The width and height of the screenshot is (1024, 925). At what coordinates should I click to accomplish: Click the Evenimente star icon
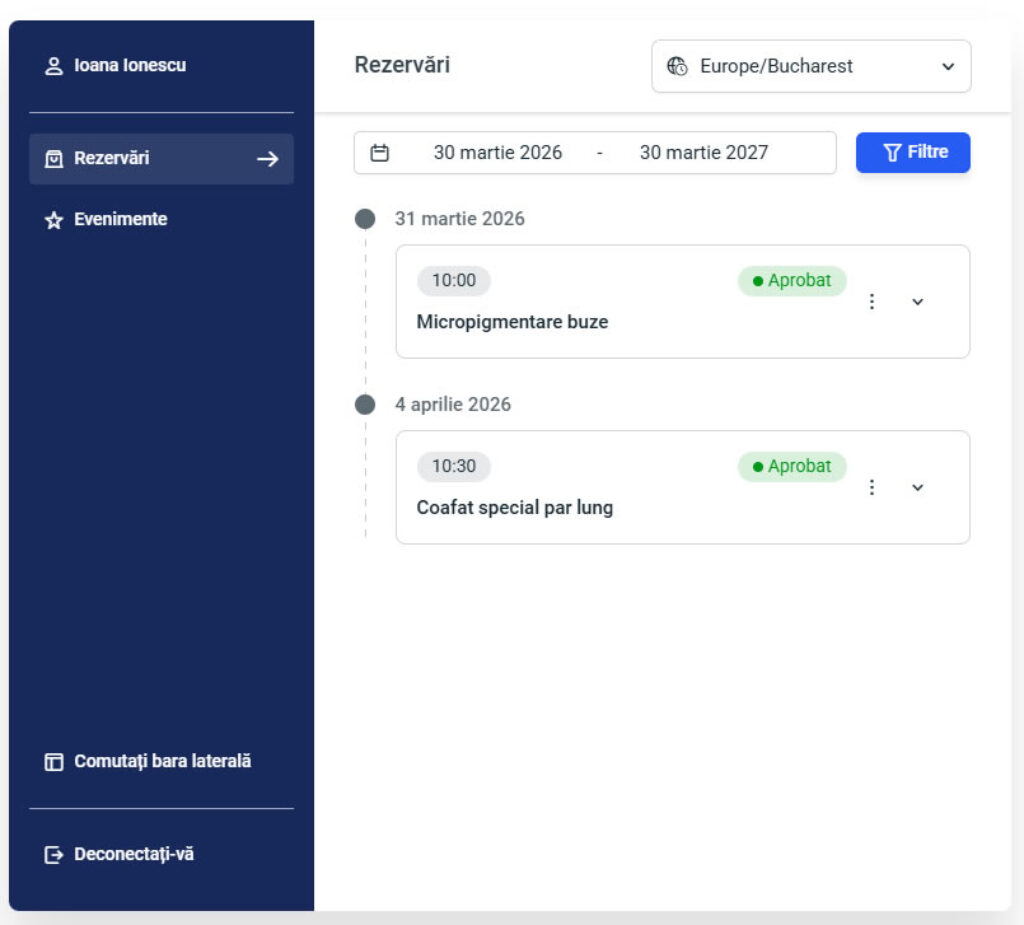tap(54, 220)
